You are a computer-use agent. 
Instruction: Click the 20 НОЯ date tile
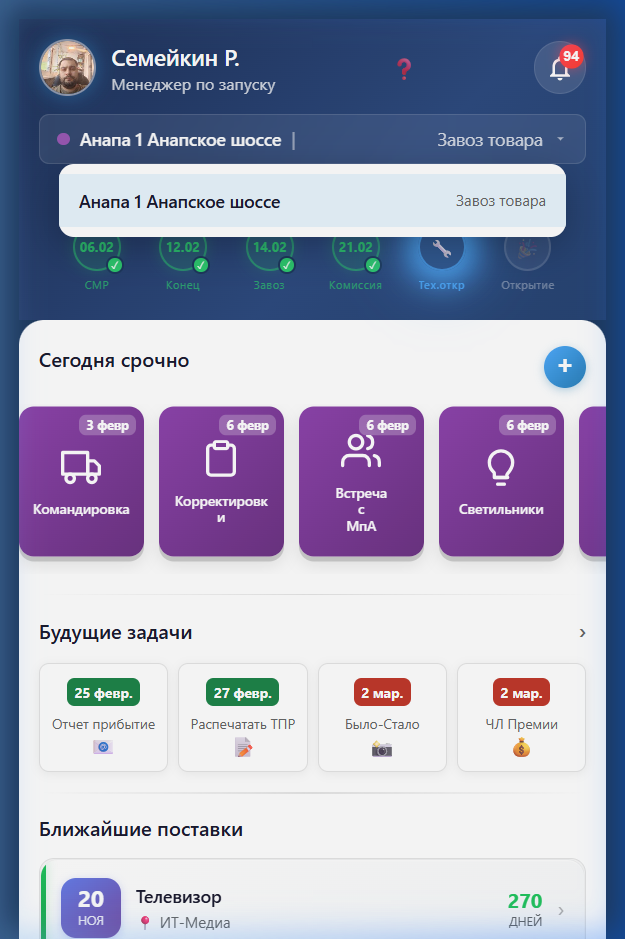[x=91, y=907]
